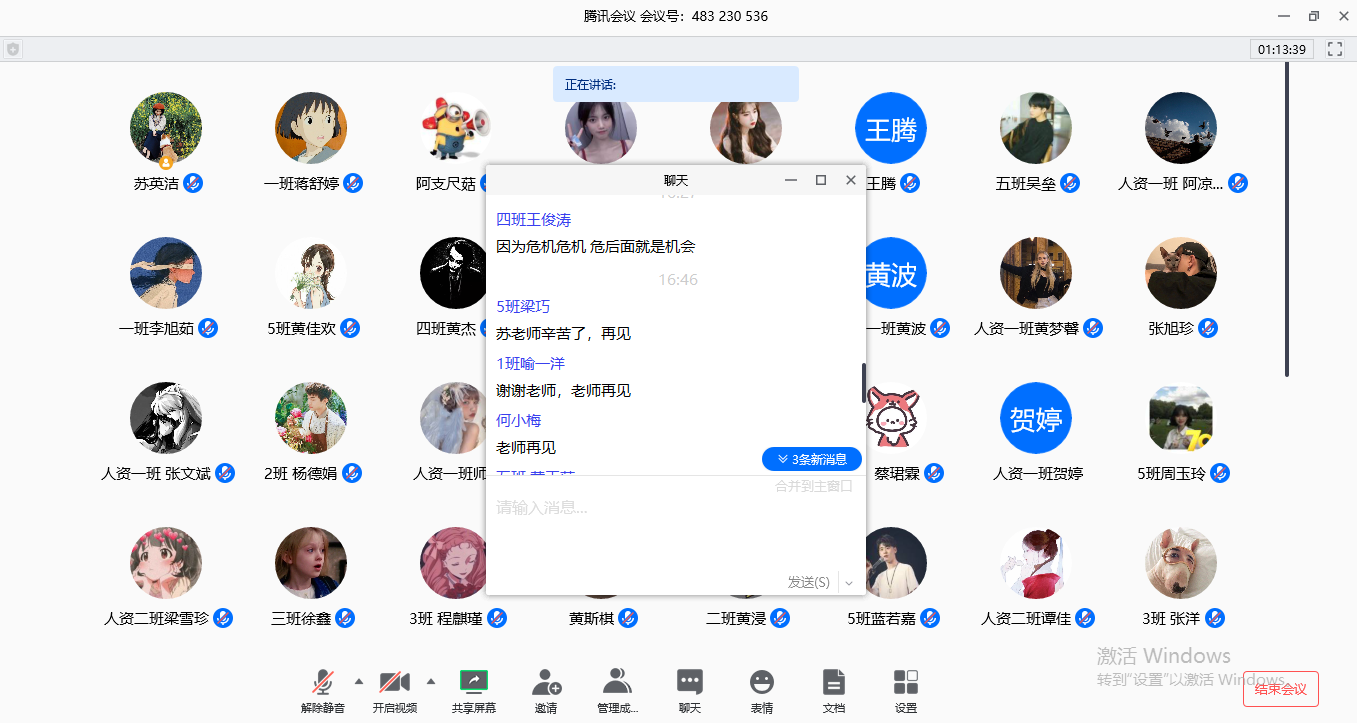Click the 聊天 chat icon in toolbar
1357x723 pixels.
690,682
